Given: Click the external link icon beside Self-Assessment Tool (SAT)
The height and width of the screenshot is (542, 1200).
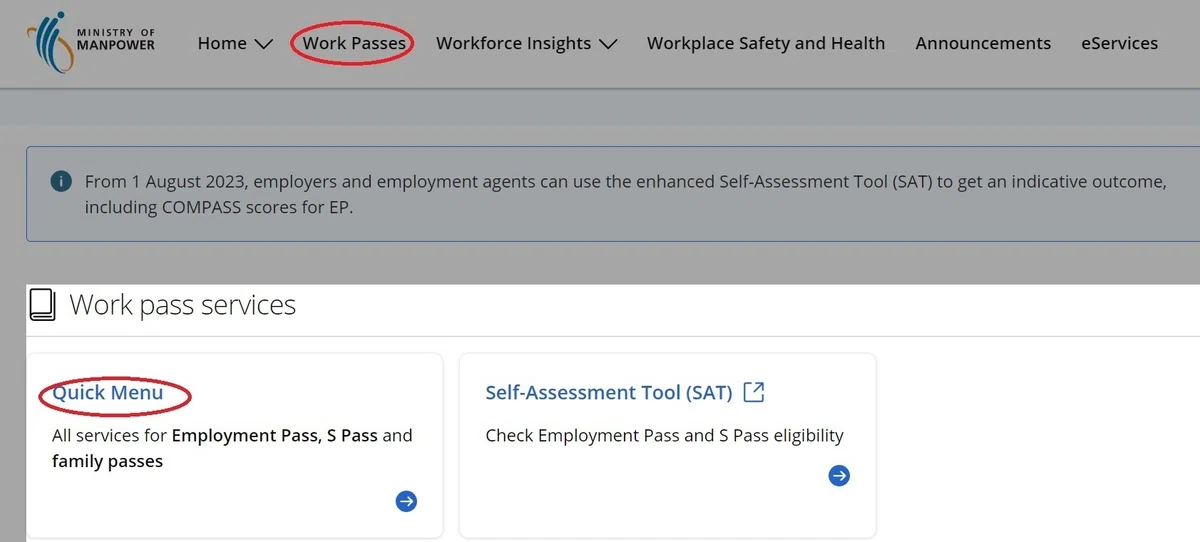Looking at the screenshot, I should click(754, 392).
